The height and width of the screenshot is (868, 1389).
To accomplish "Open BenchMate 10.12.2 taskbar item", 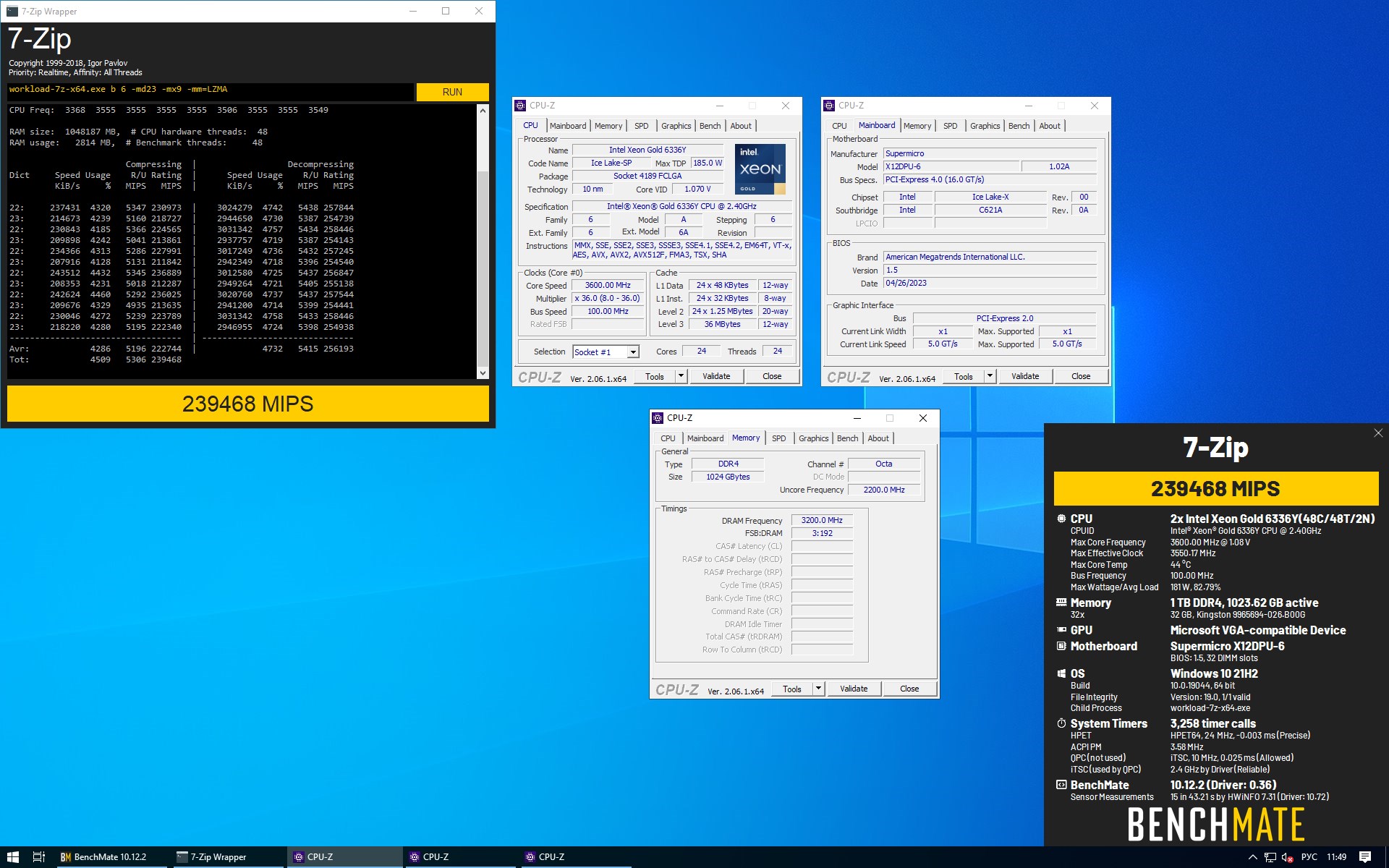I will click(x=111, y=857).
